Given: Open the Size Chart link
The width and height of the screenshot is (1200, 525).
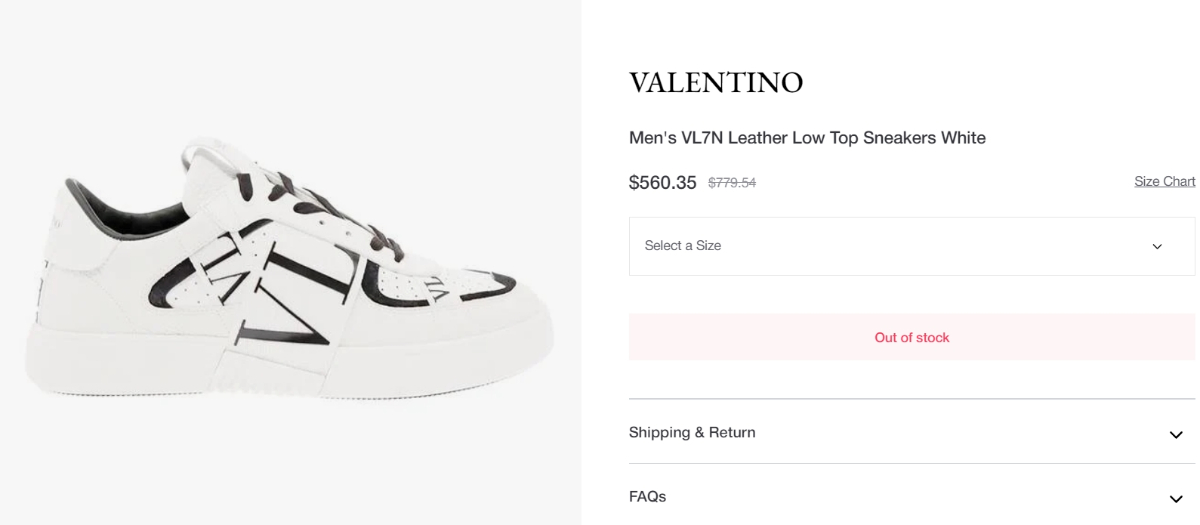Looking at the screenshot, I should 1164,181.
